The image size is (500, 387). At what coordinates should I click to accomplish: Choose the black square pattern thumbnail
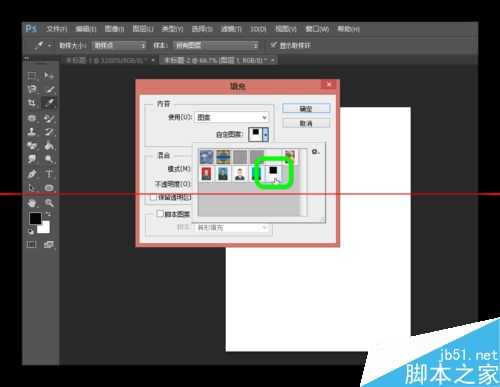pos(273,173)
